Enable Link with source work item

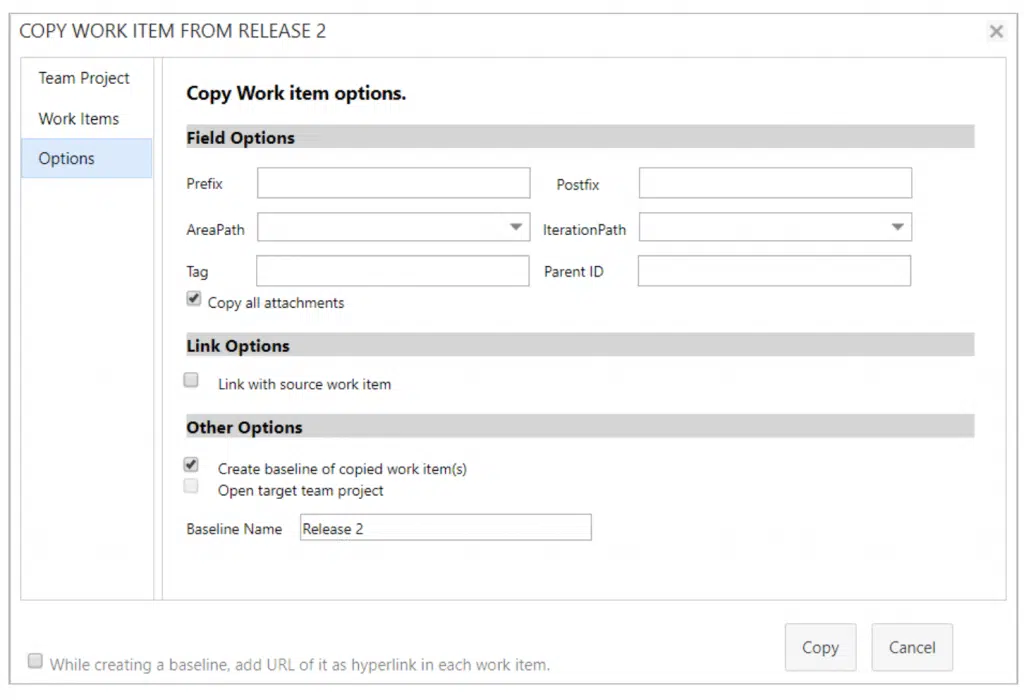pos(192,380)
